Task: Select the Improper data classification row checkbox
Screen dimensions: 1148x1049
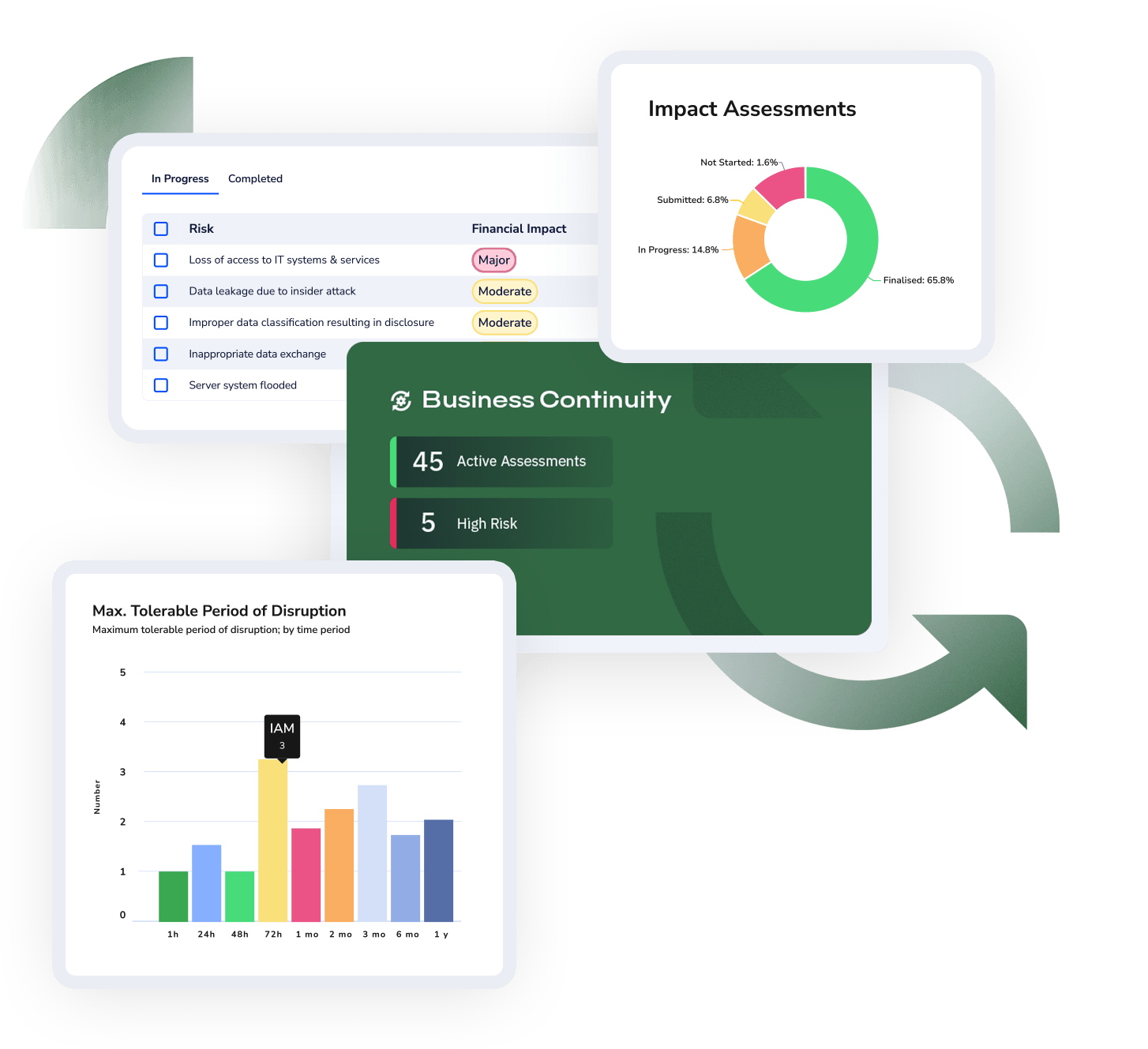Action: pyautogui.click(x=161, y=323)
